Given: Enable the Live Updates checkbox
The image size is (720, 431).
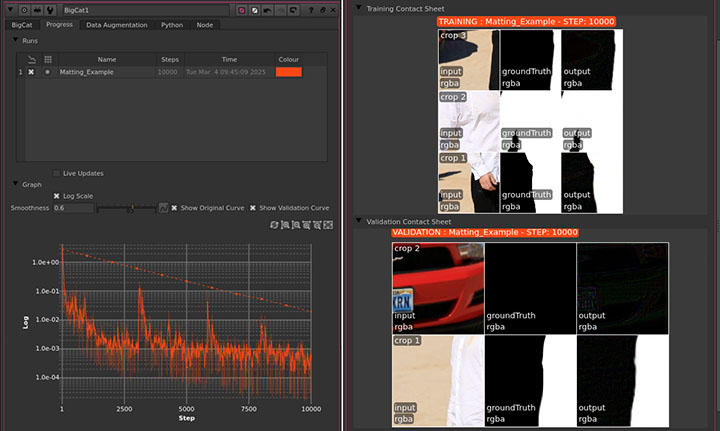Looking at the screenshot, I should pos(56,173).
